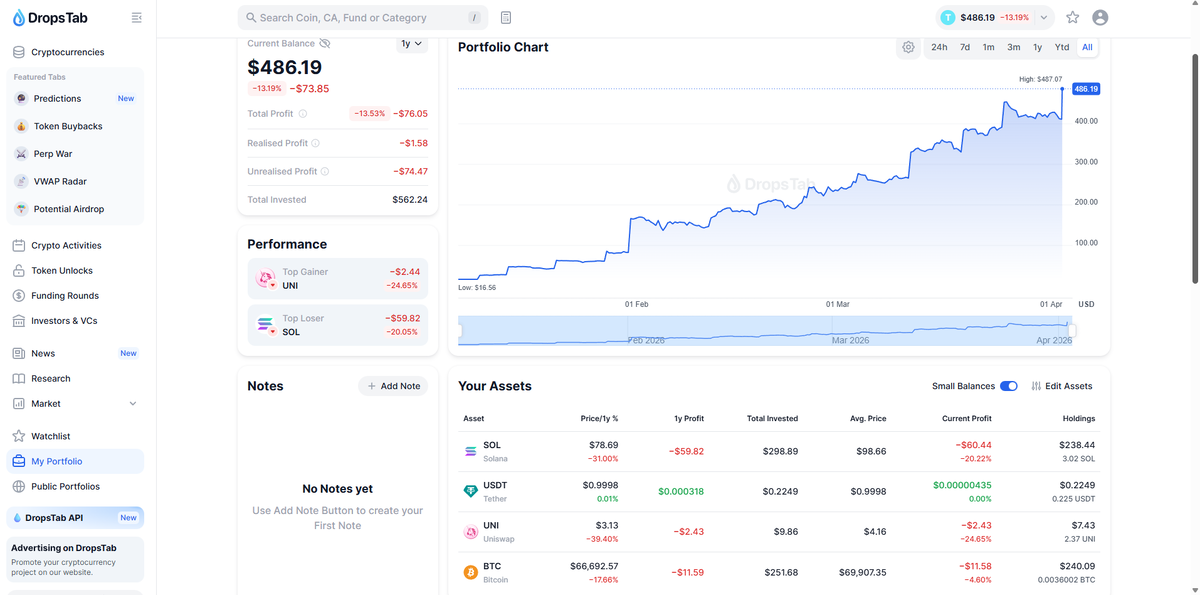Open Portfolio Chart settings gear
Image resolution: width=1200 pixels, height=595 pixels.
click(908, 47)
